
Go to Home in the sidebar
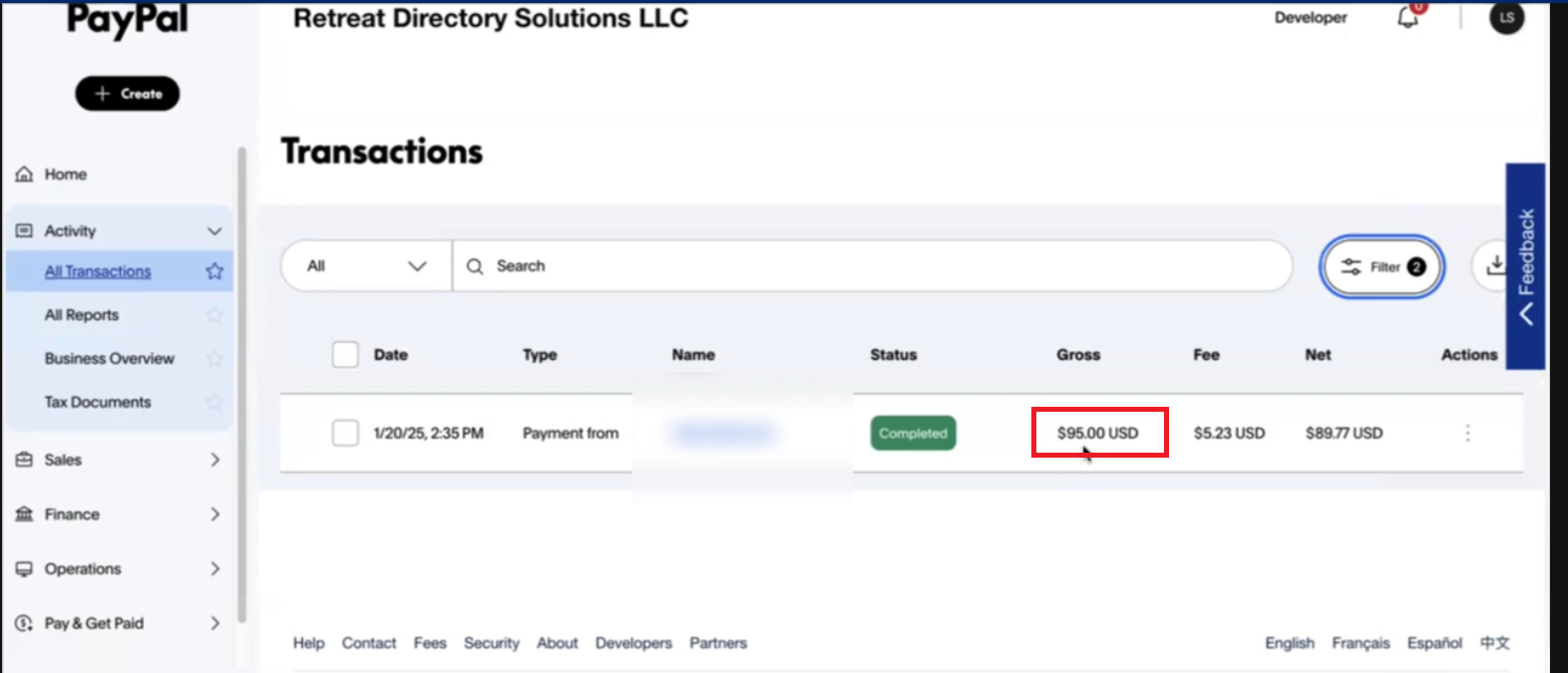coord(66,174)
